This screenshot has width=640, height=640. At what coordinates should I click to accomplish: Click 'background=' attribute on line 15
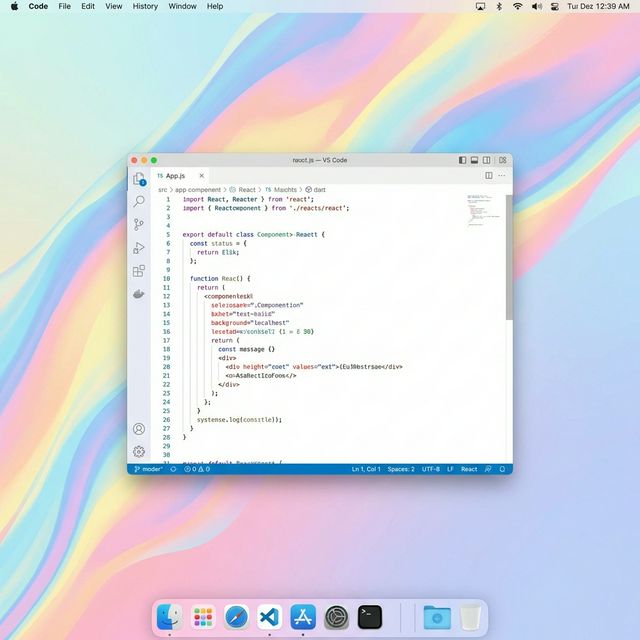[231, 323]
